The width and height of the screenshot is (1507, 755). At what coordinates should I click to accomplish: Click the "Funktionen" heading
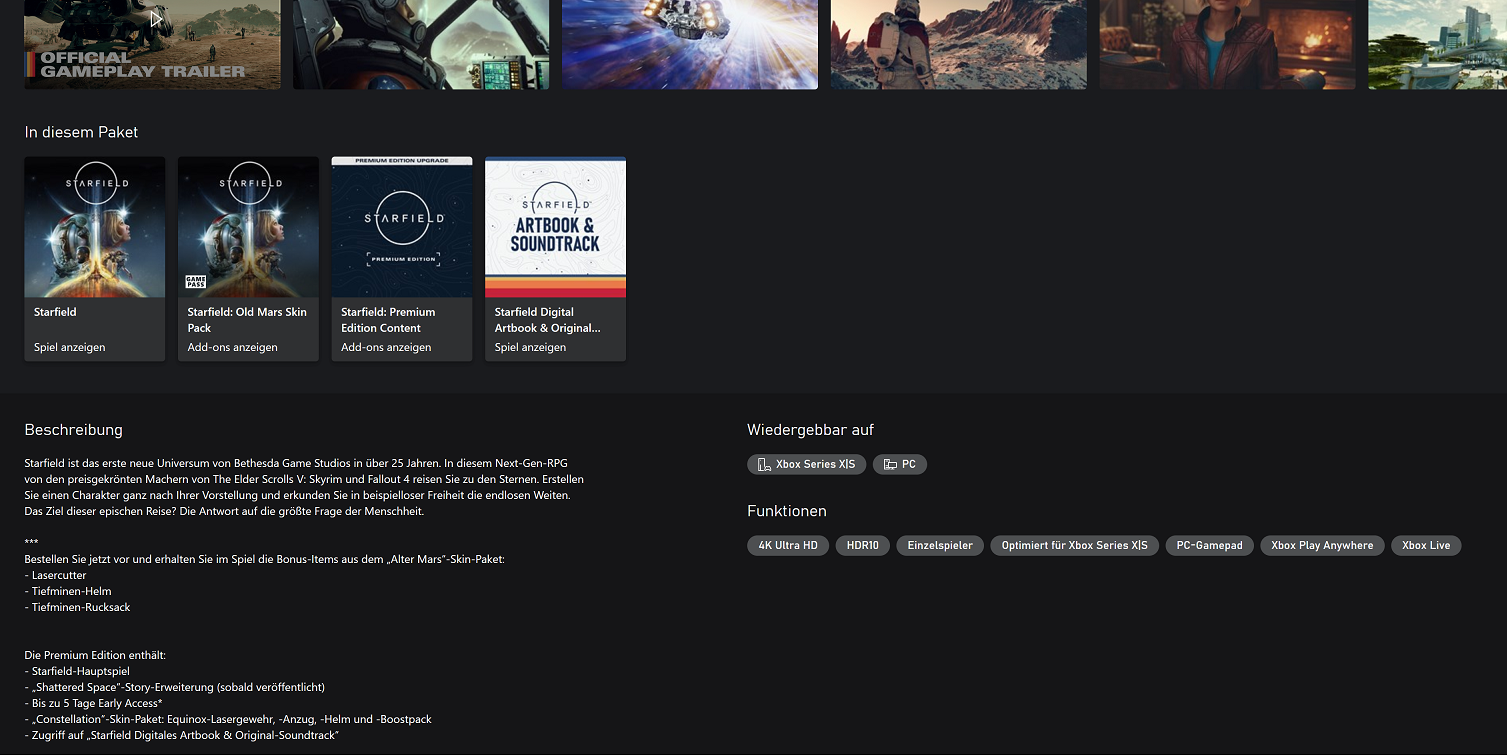point(787,511)
